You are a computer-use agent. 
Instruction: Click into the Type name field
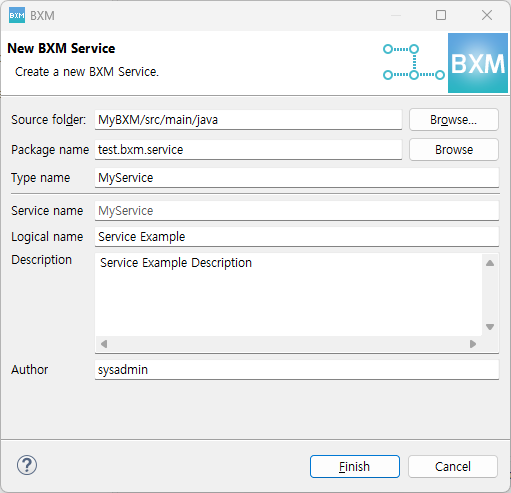click(297, 178)
